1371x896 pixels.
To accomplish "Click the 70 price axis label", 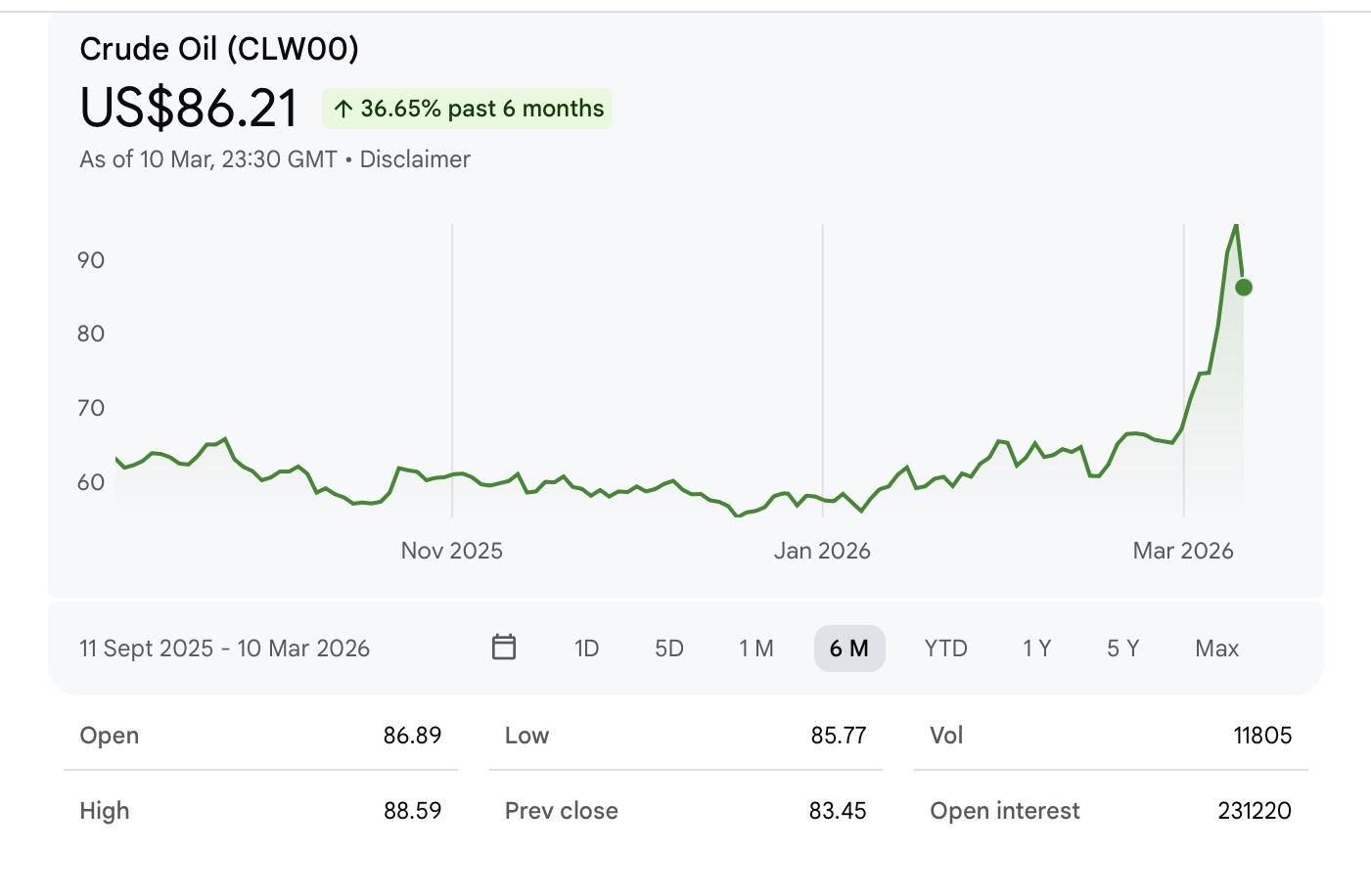I will pyautogui.click(x=91, y=408).
